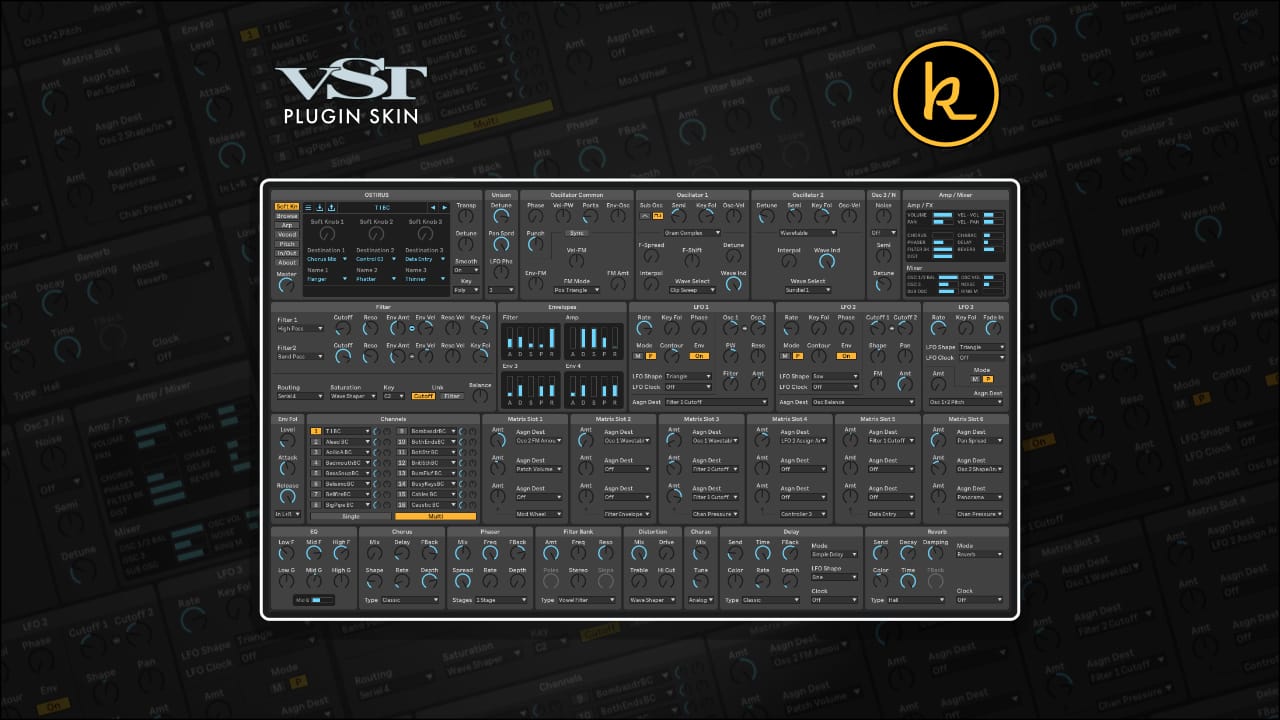Set LFO 2 Mode to M
1280x720 pixels.
(x=787, y=356)
